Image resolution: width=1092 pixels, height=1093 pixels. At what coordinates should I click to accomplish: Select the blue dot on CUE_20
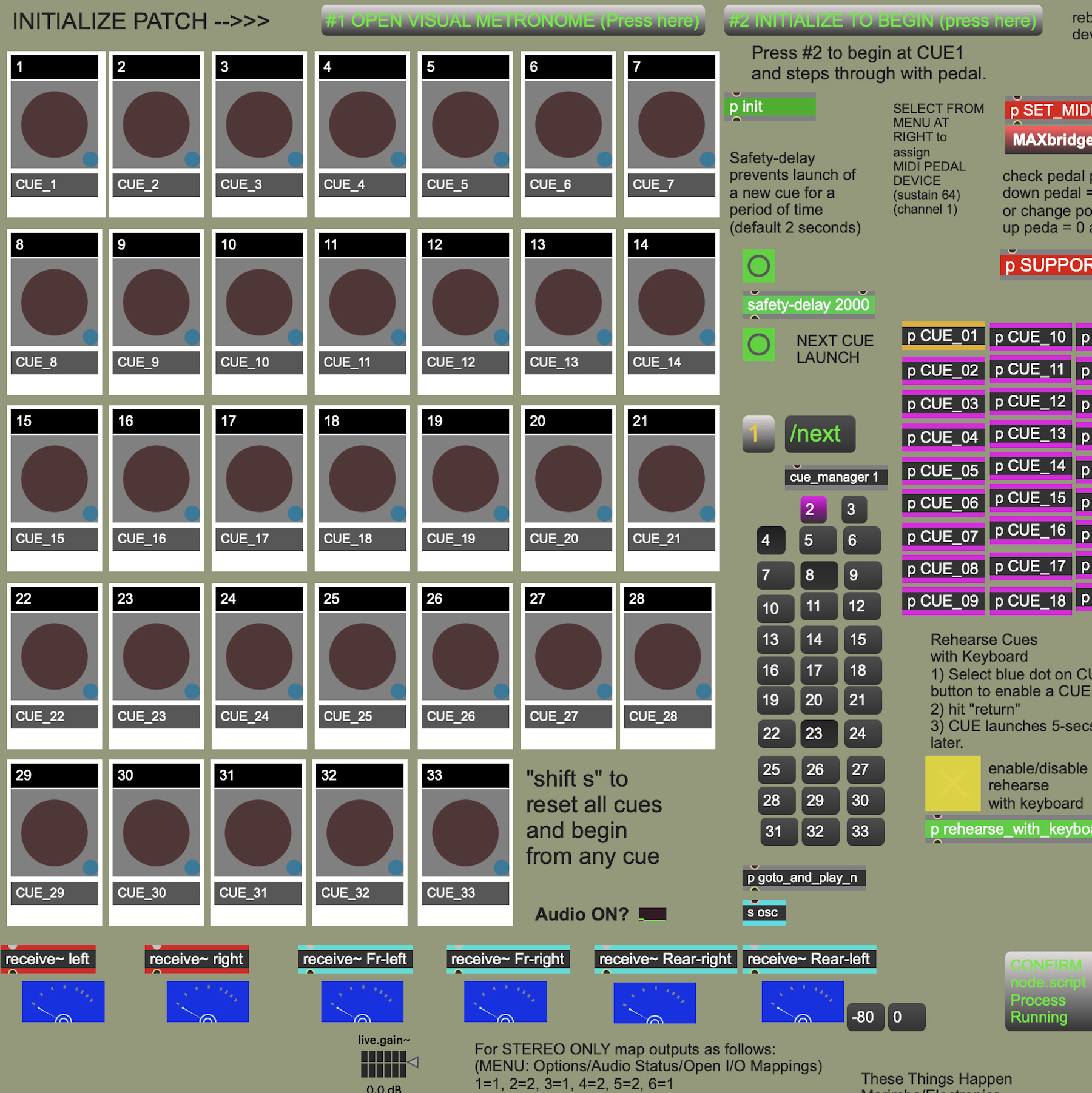(604, 514)
